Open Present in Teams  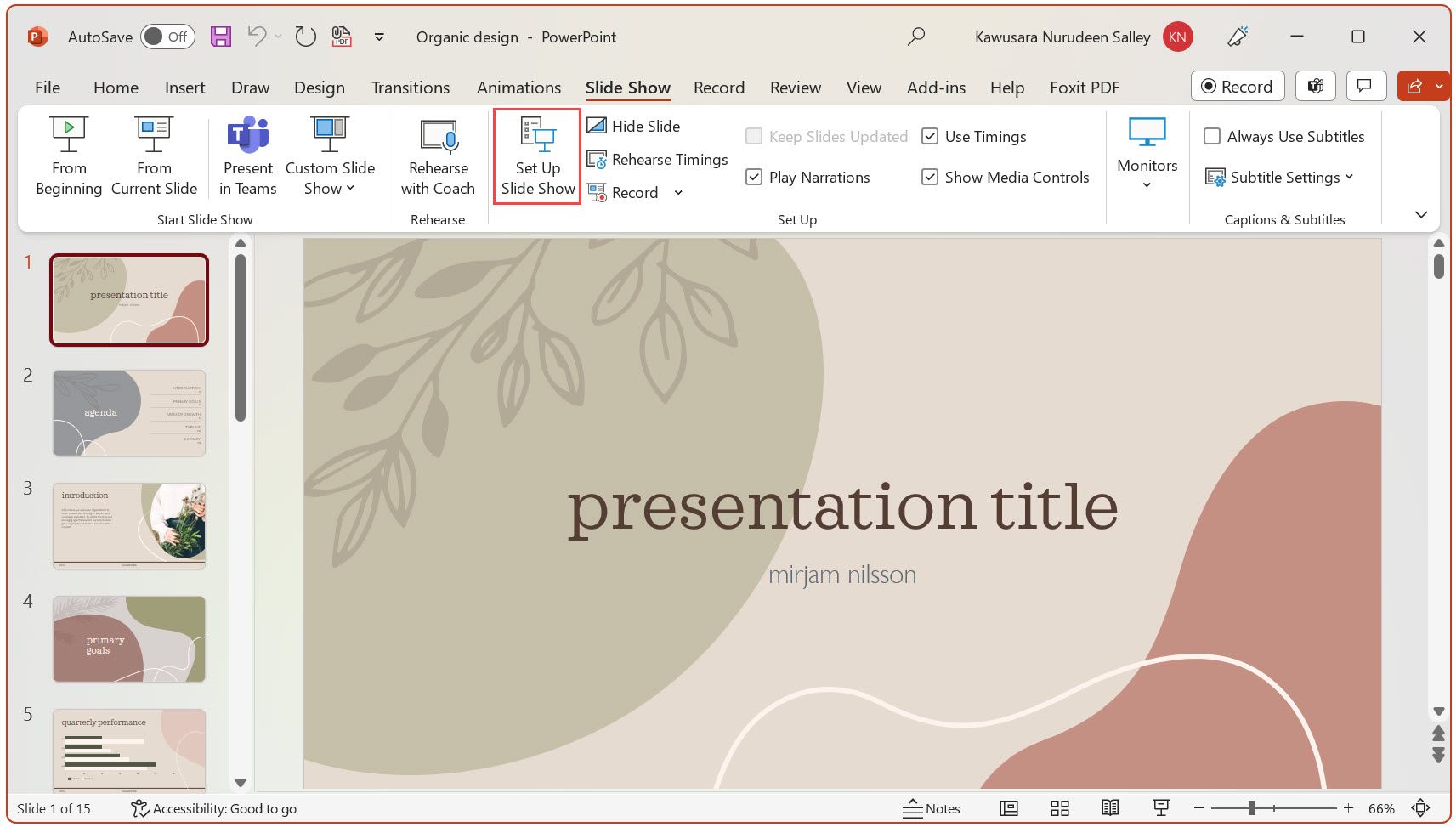click(247, 156)
